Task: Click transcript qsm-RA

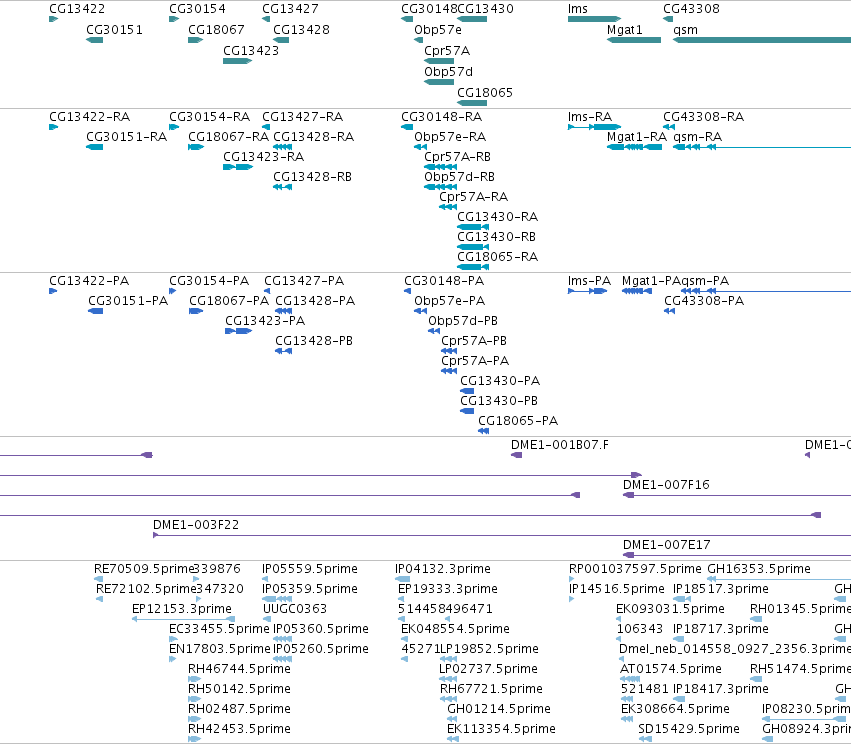Action: coord(697,137)
